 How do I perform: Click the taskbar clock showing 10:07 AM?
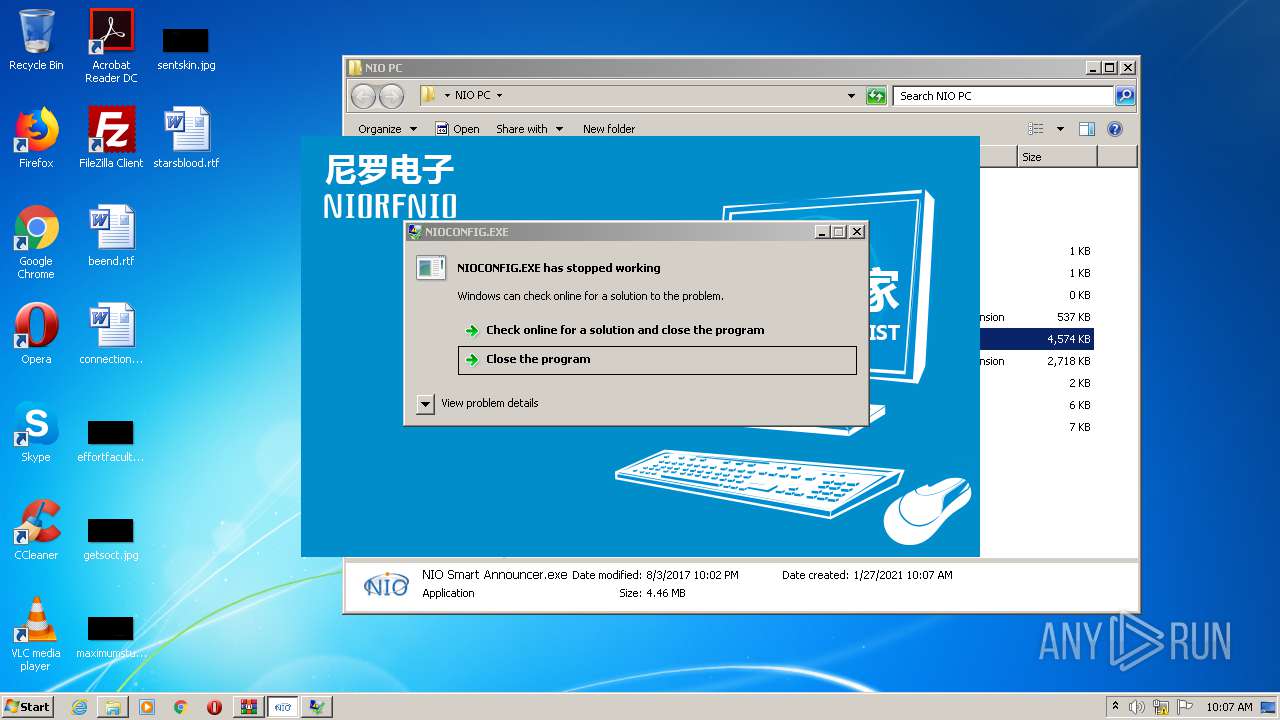point(1229,707)
